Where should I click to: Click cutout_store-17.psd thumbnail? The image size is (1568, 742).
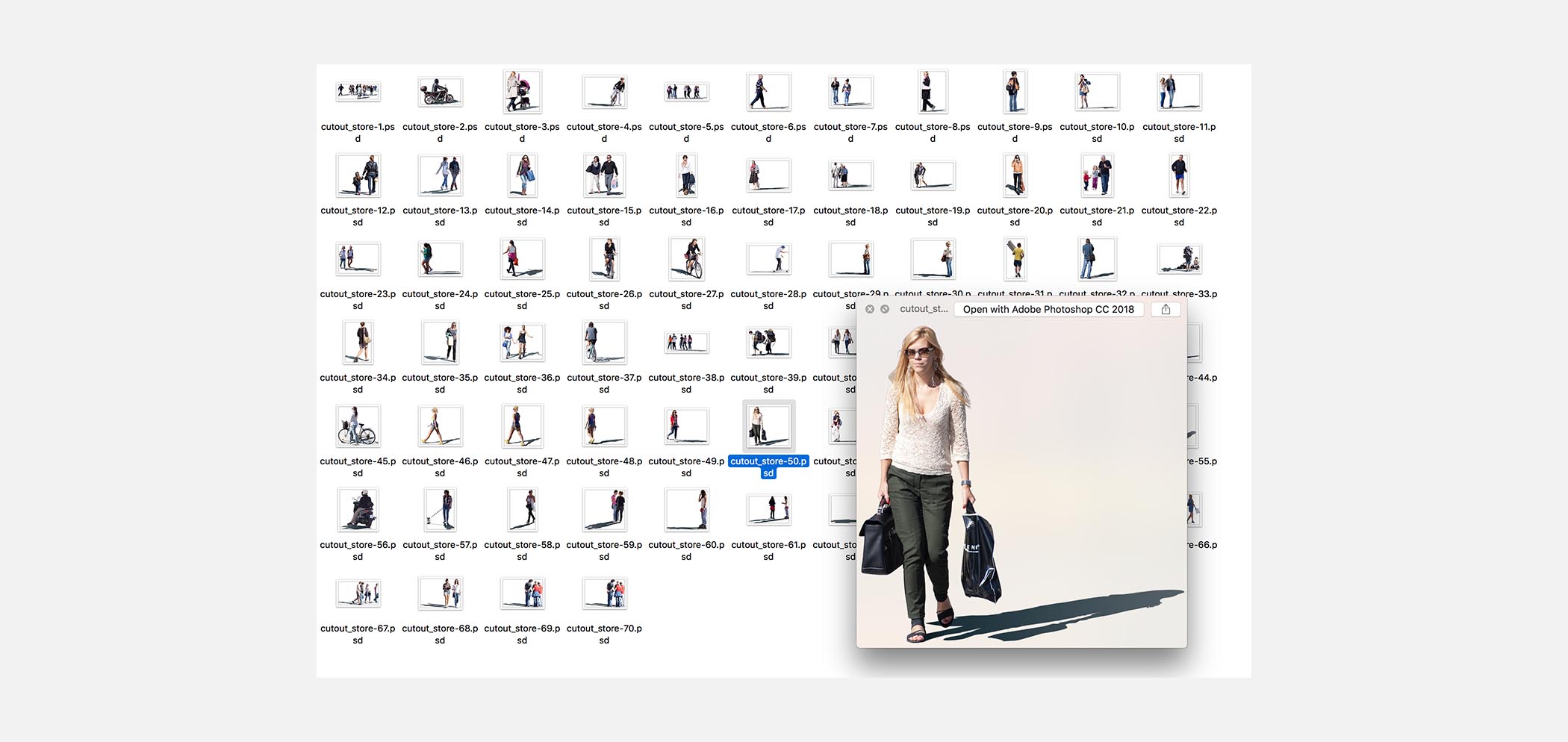click(769, 175)
